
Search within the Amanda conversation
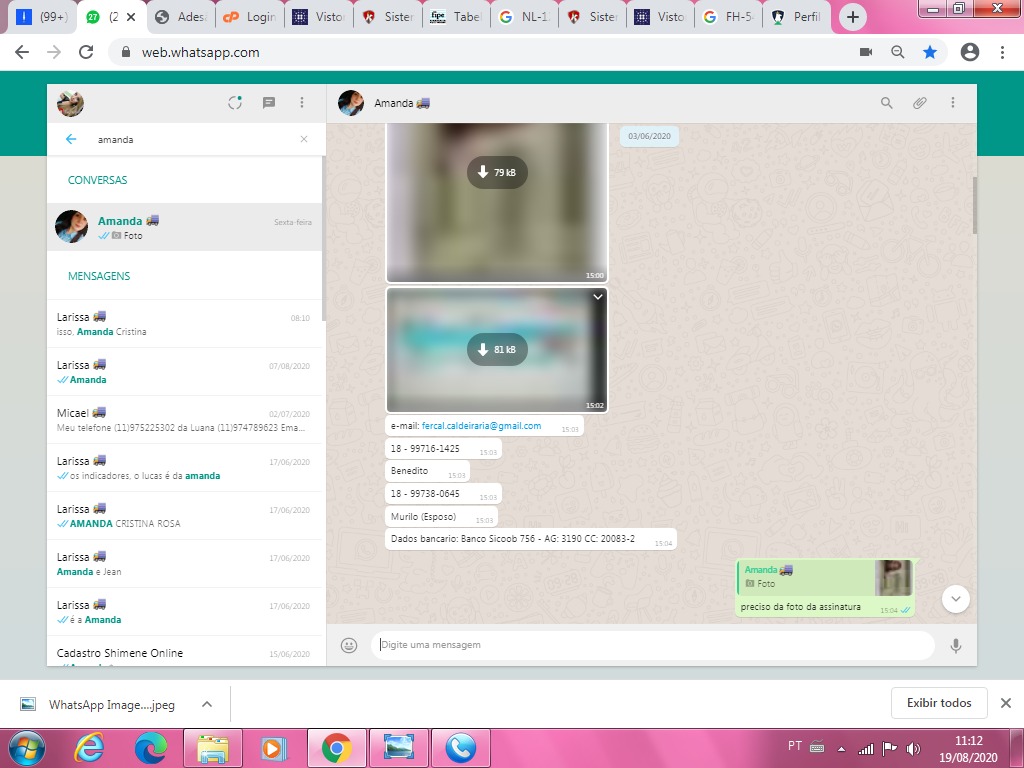coord(886,103)
